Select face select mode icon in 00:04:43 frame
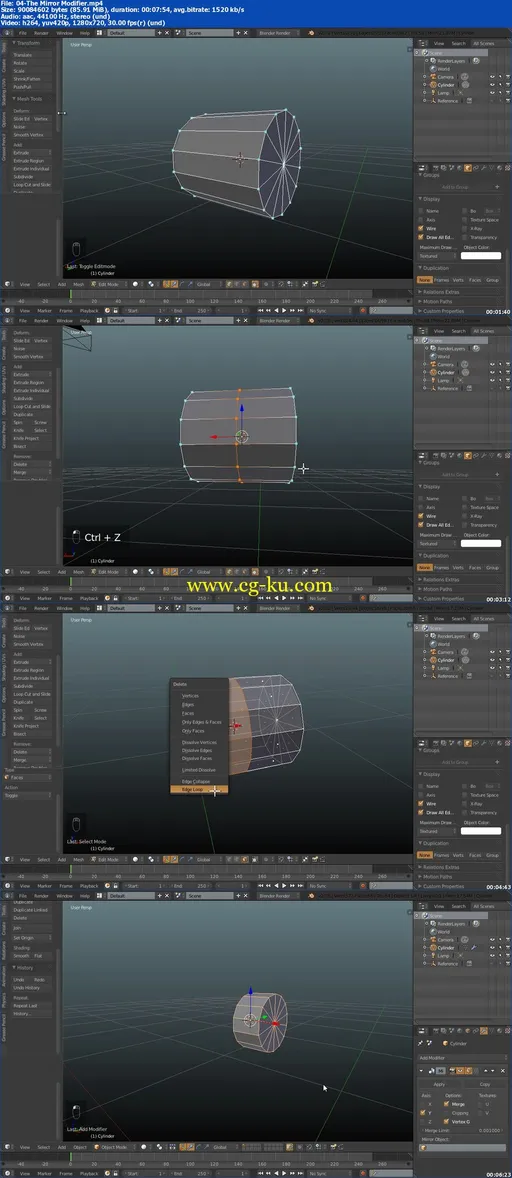The image size is (512, 1178). pos(245,859)
